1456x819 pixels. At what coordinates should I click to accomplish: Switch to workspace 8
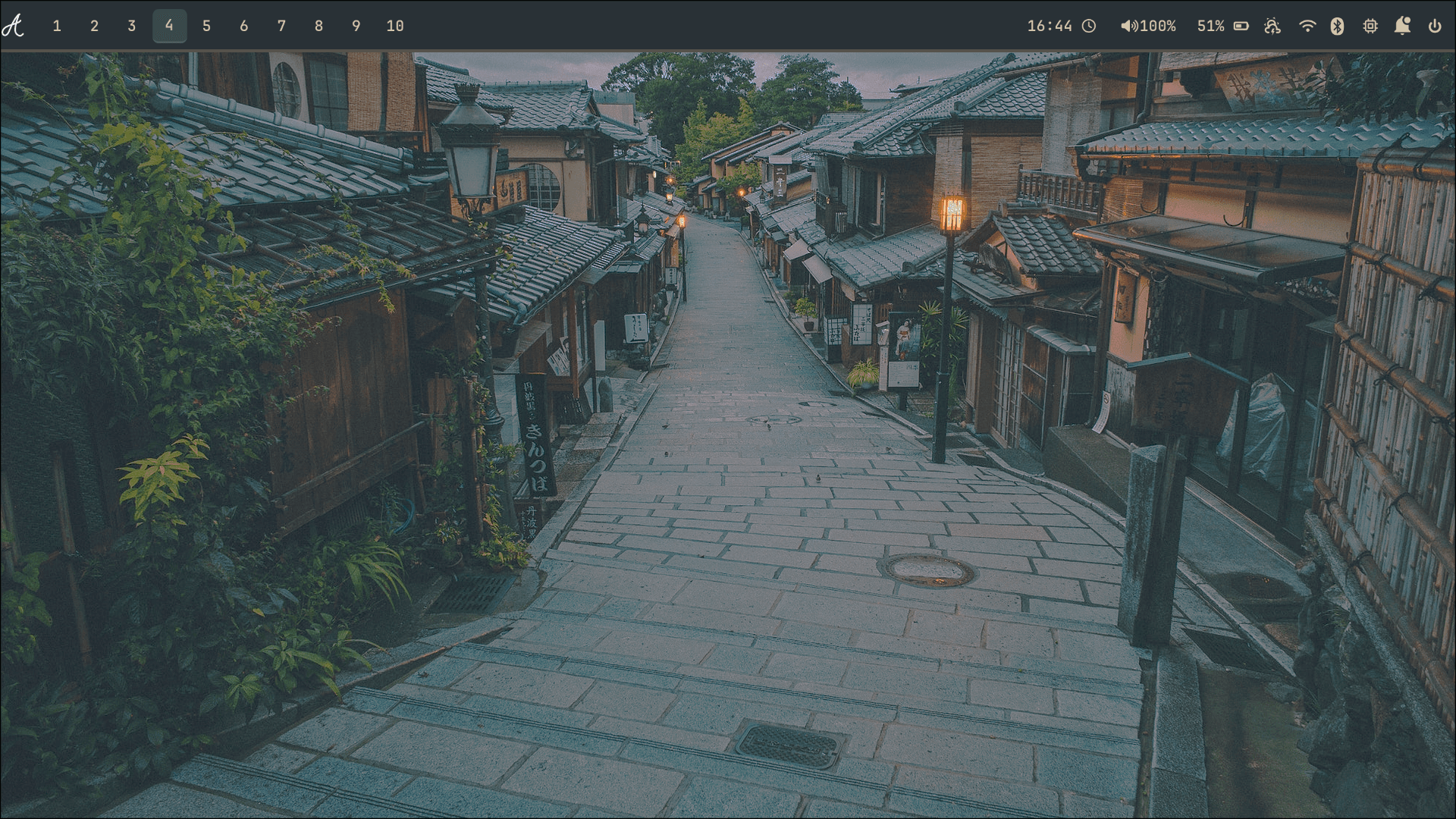tap(318, 26)
